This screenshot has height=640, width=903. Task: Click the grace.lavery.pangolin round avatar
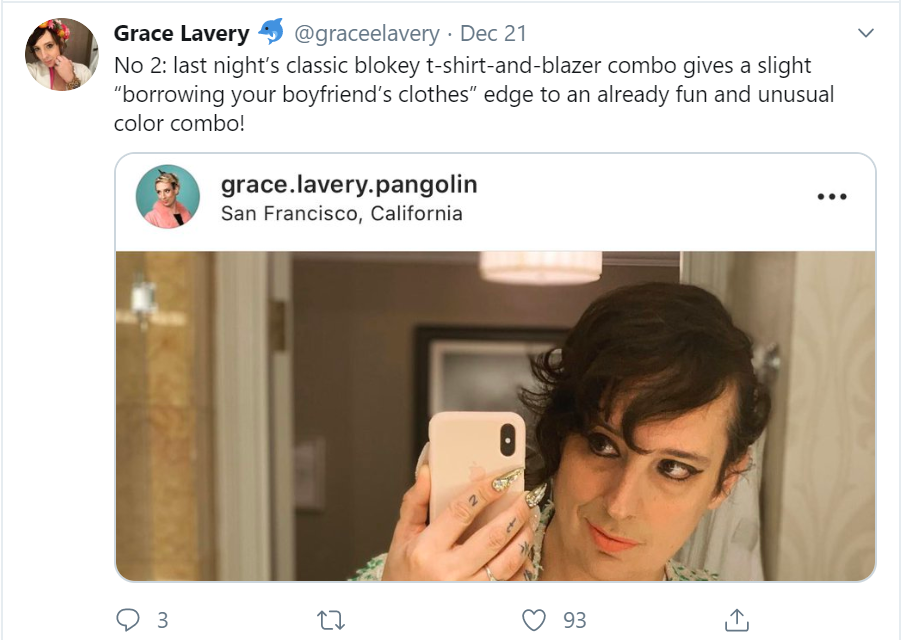pos(168,197)
